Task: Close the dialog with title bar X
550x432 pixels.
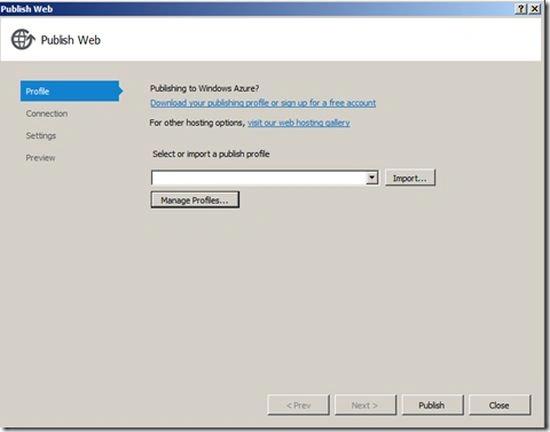Action: [x=534, y=9]
